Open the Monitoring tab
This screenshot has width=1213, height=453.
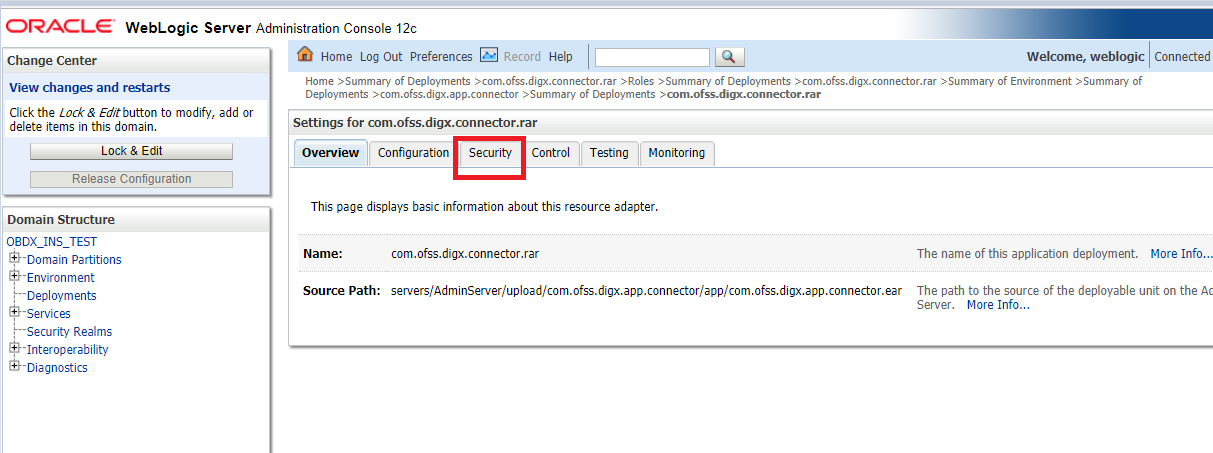[677, 153]
